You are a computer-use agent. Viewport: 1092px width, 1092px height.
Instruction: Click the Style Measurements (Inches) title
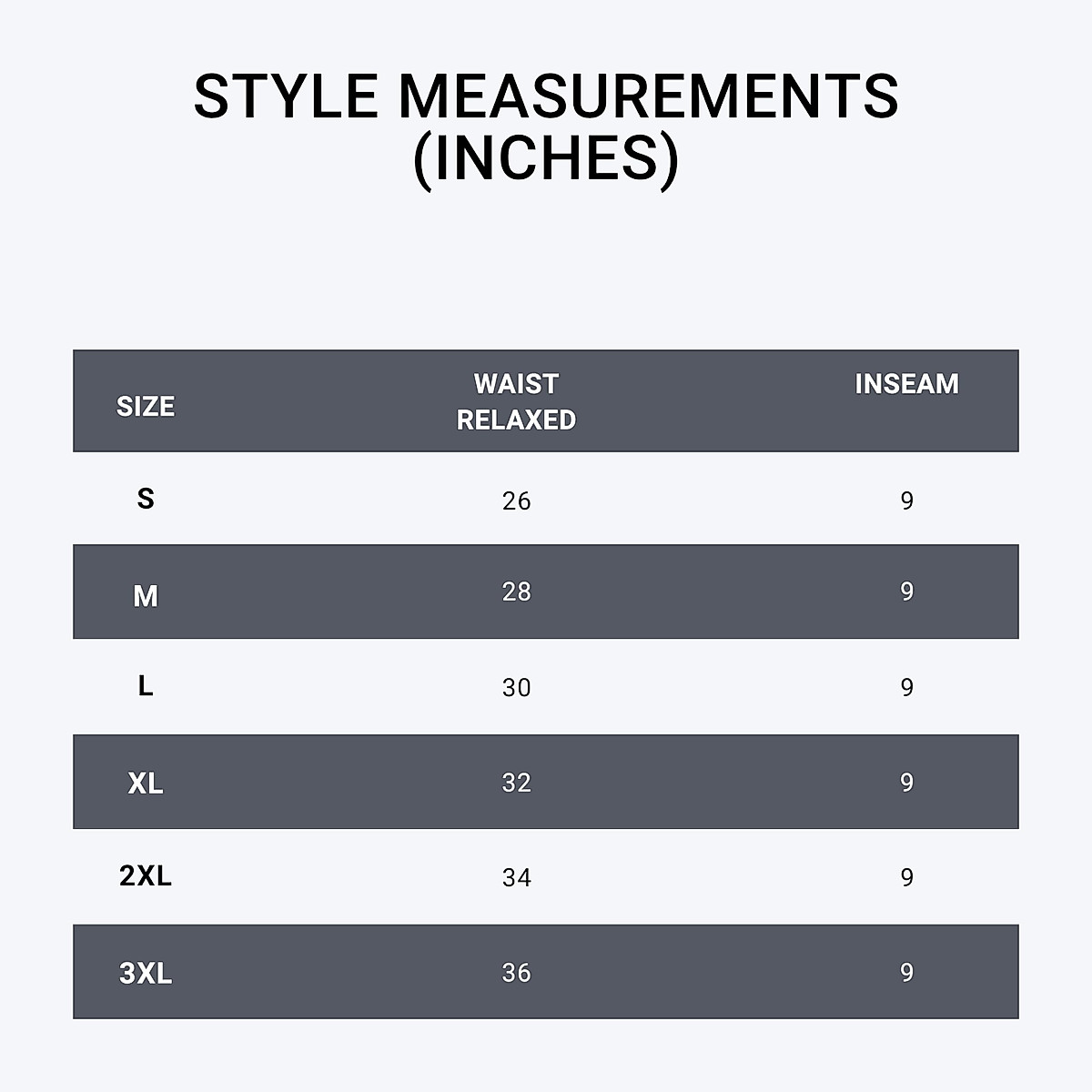(x=546, y=126)
